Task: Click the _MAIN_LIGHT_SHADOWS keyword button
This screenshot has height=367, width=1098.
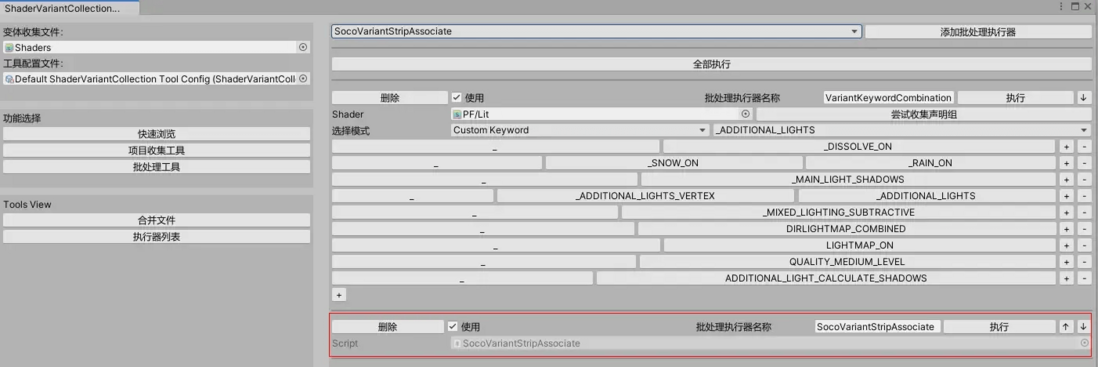Action: tap(848, 179)
